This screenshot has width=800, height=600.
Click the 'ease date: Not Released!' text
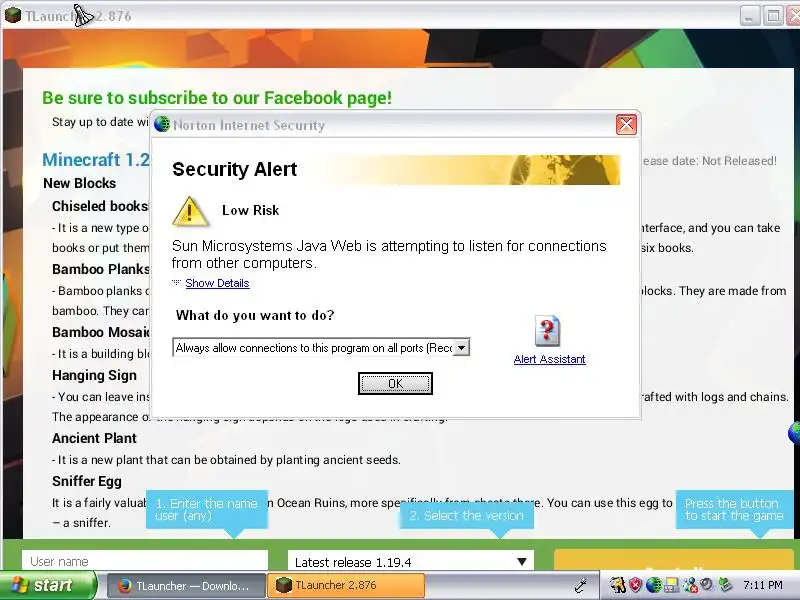pyautogui.click(x=709, y=161)
